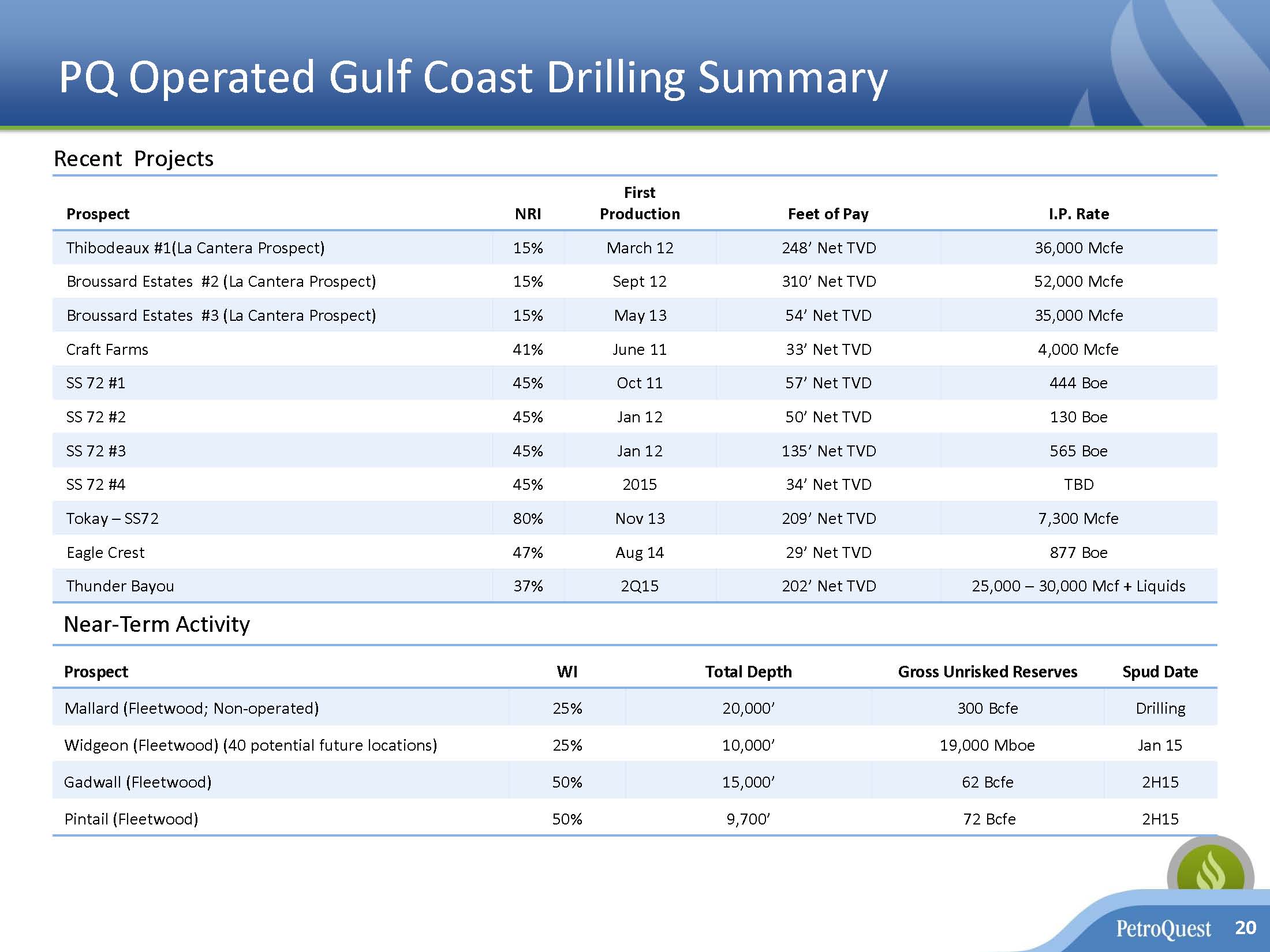Click the Gross Unrisked Reserves header

(987, 672)
